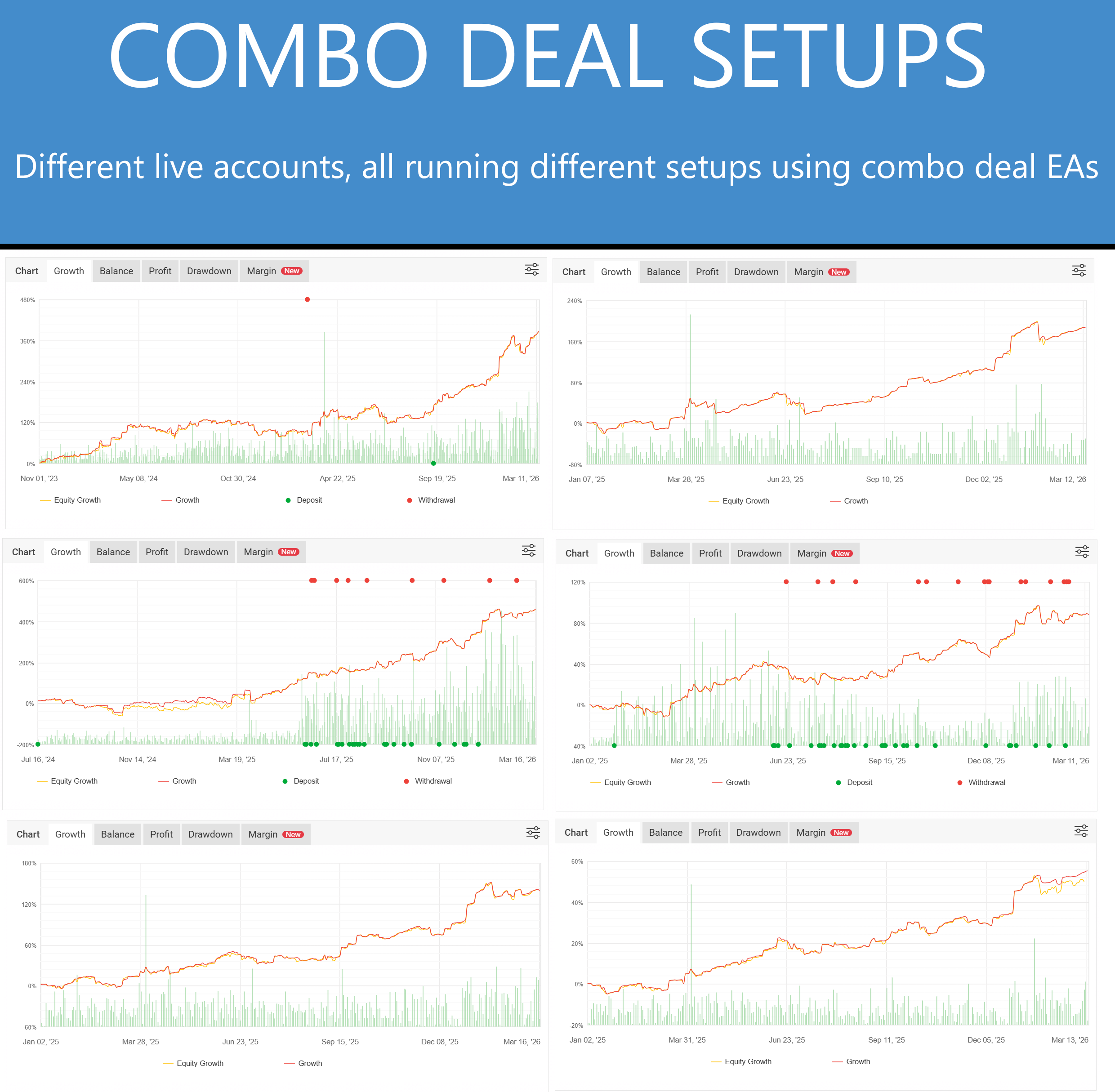This screenshot has height=1092, width=1115.
Task: Click settings icon on the 180% growth chart
Action: [x=533, y=833]
